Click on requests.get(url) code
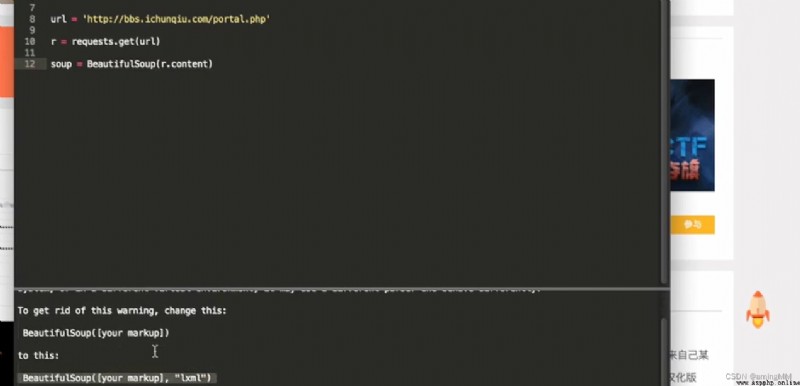 (116, 41)
